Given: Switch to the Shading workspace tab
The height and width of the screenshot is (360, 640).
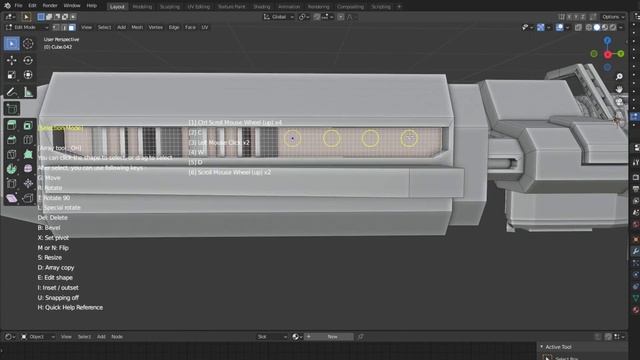Looking at the screenshot, I should 262,7.
